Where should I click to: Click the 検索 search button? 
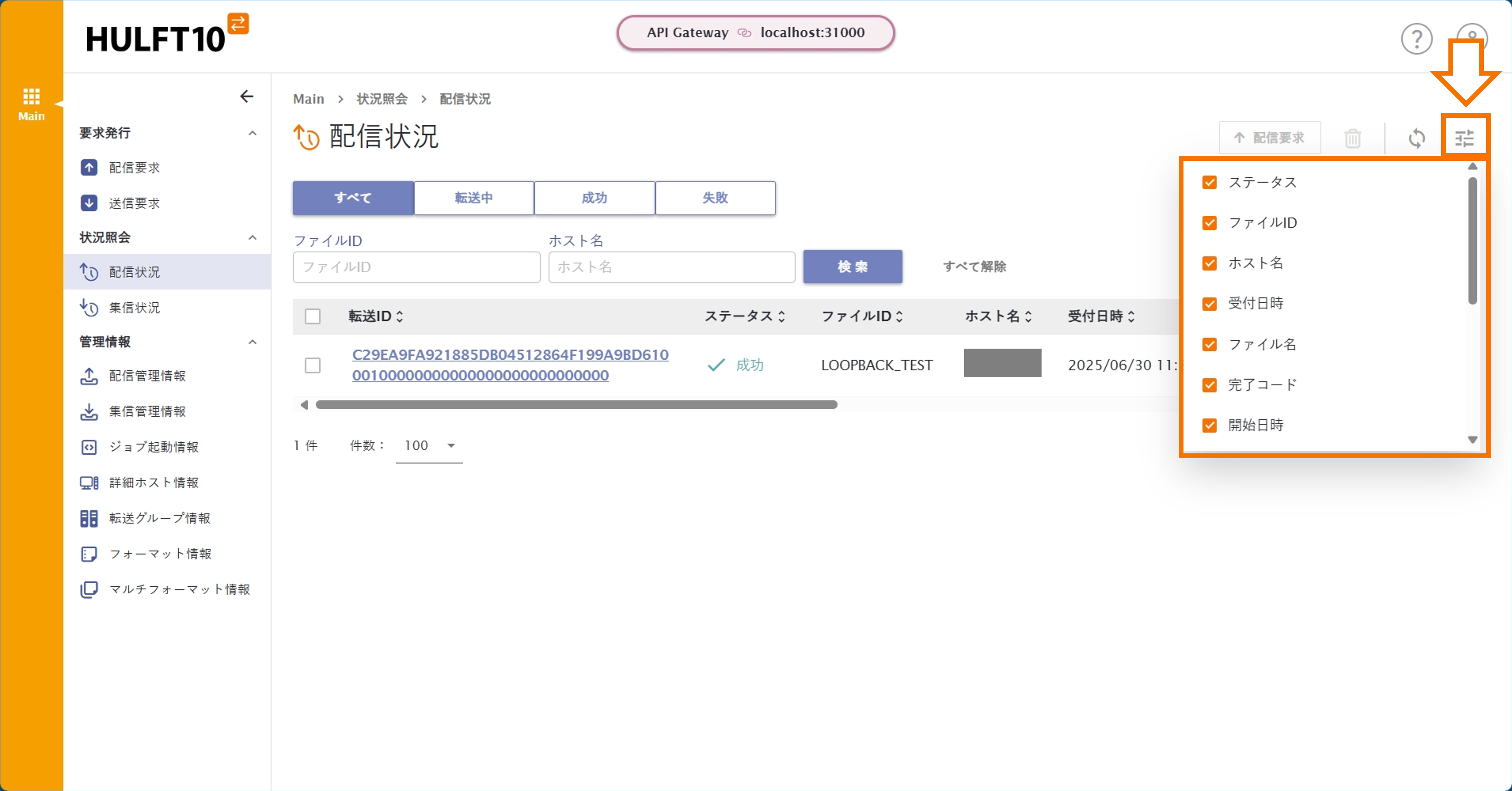tap(852, 267)
